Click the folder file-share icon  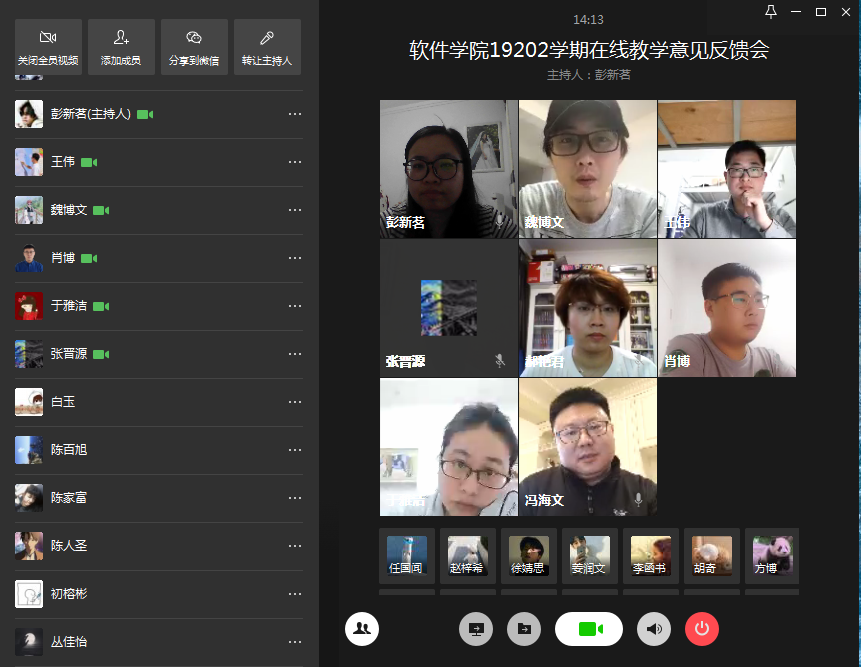(523, 629)
